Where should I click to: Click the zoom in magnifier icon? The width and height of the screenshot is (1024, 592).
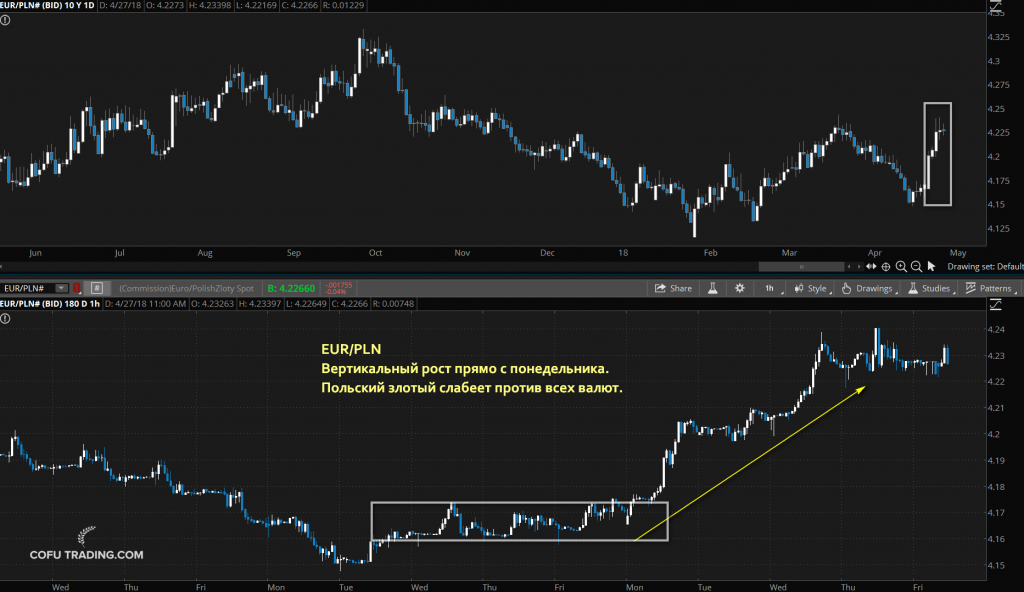[901, 267]
